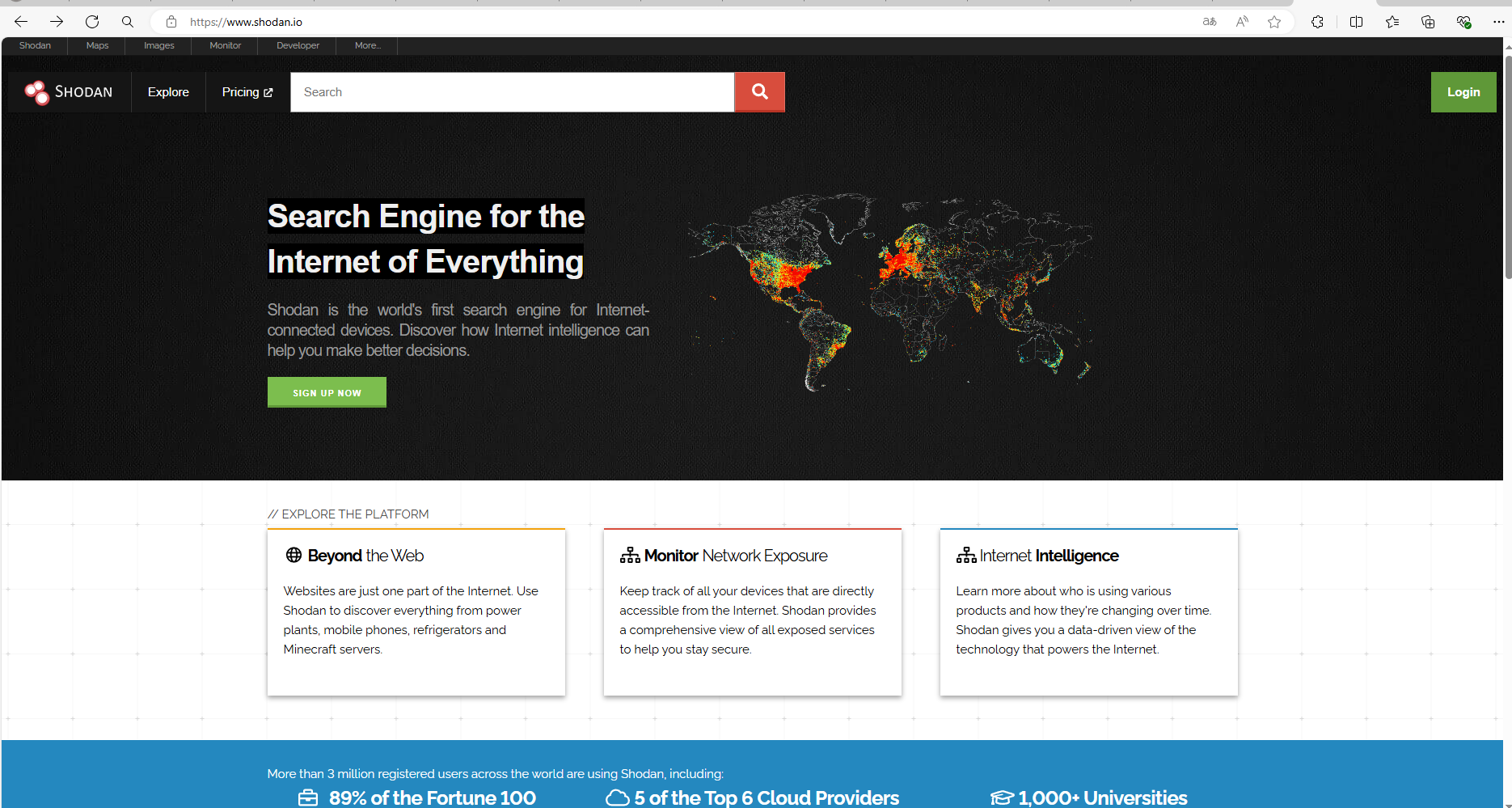Click the briefcase icon beside Fortune 100

pos(308,798)
